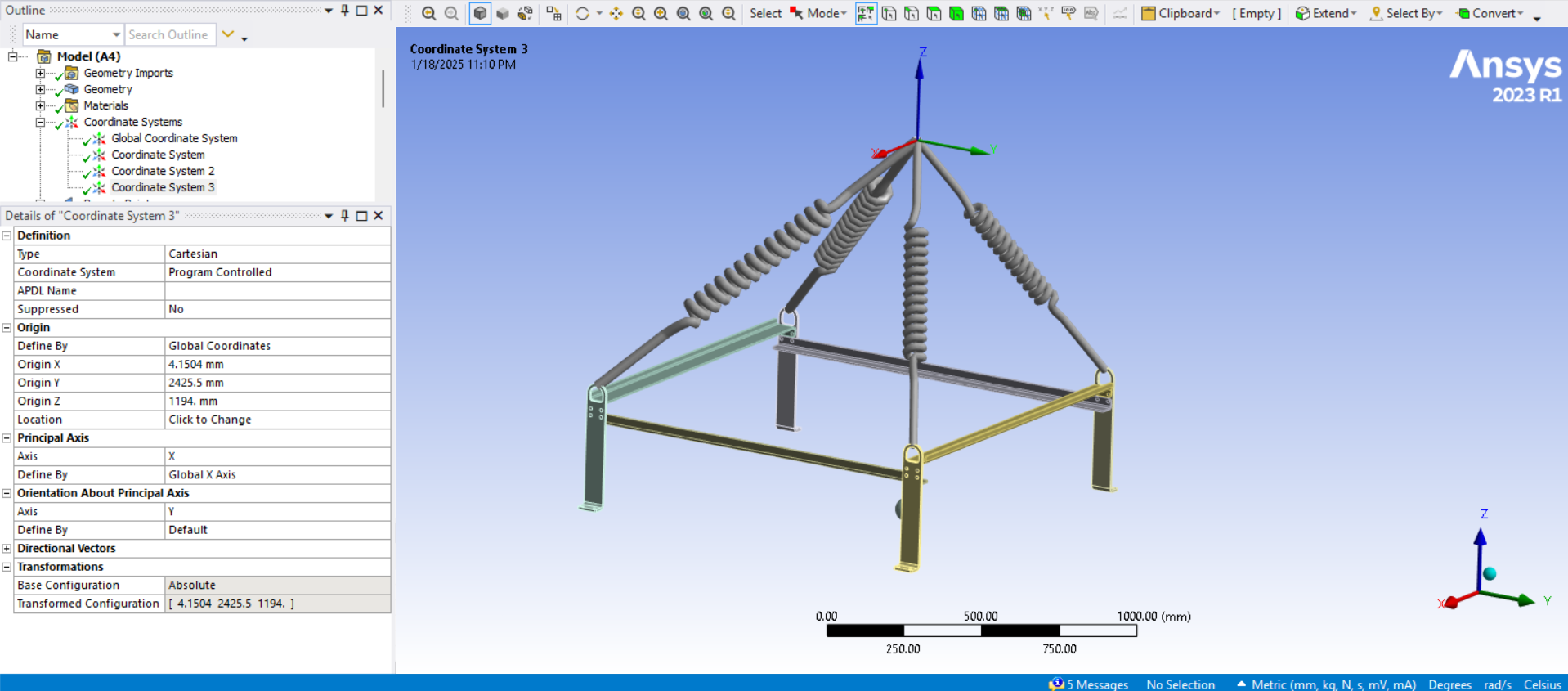
Task: Click the Search Outline input field
Action: pos(169,34)
